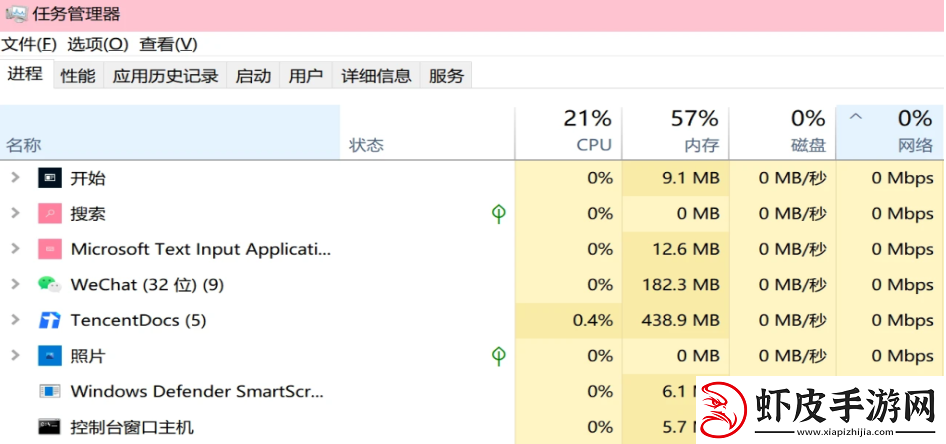The width and height of the screenshot is (946, 444).
Task: Select the TencentDocs process icon
Action: point(49,320)
